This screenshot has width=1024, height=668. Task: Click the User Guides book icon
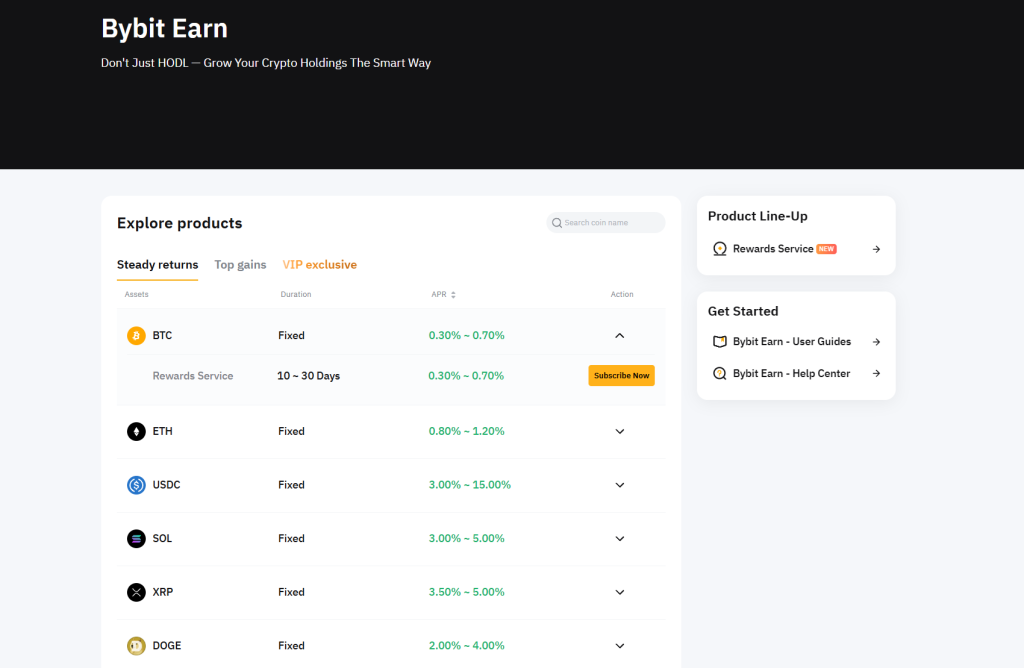(x=719, y=342)
